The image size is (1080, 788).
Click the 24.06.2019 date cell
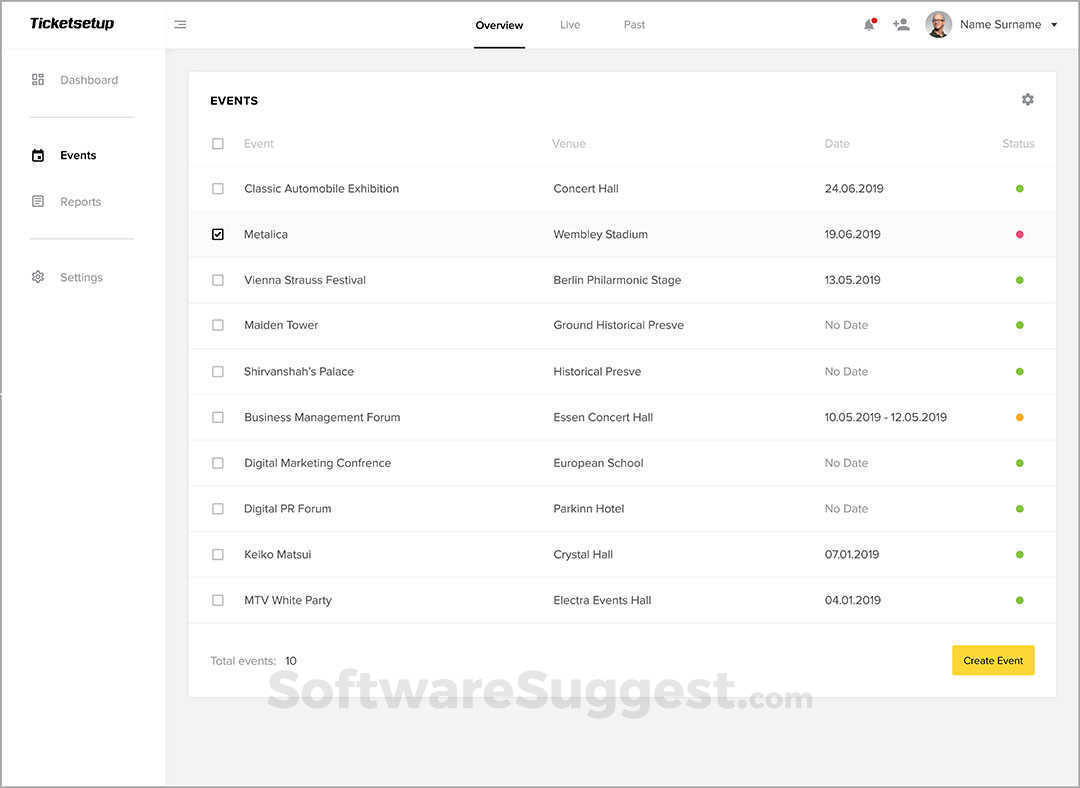[854, 189]
